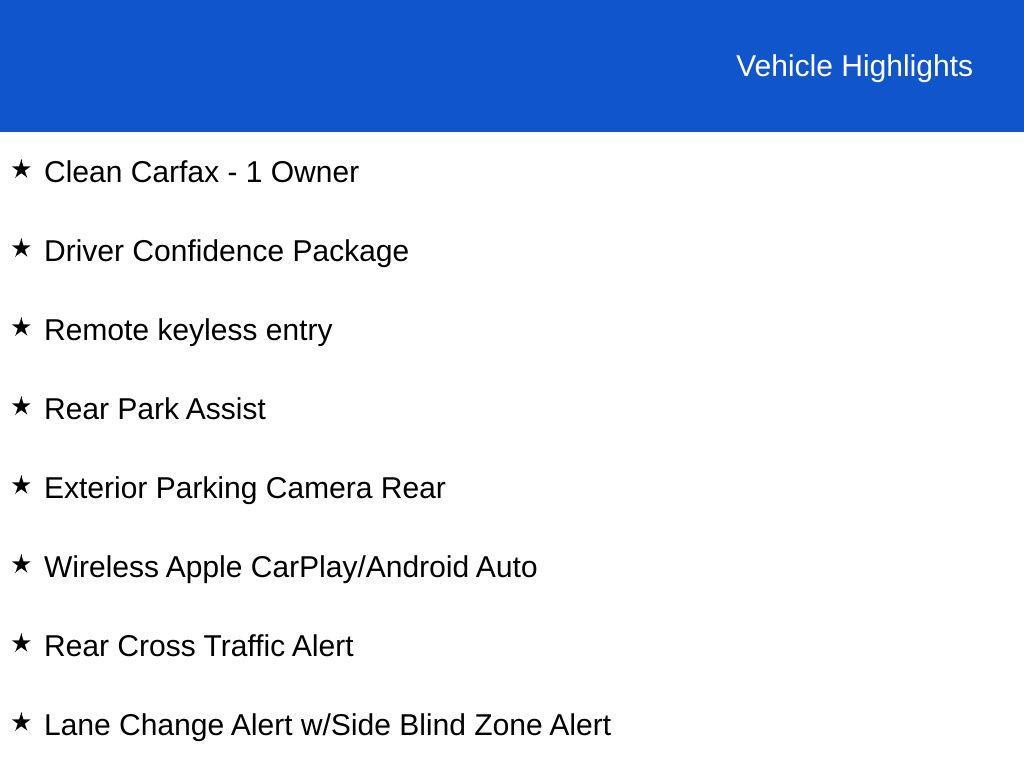The height and width of the screenshot is (768, 1024).
Task: Select the Rear Cross Traffic Alert highlight
Action: coord(199,646)
